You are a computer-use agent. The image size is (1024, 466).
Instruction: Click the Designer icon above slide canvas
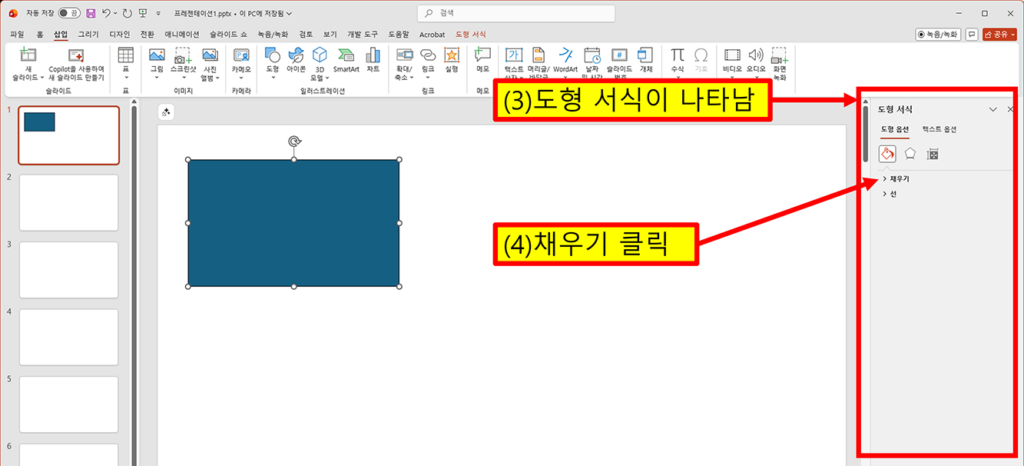(x=166, y=112)
